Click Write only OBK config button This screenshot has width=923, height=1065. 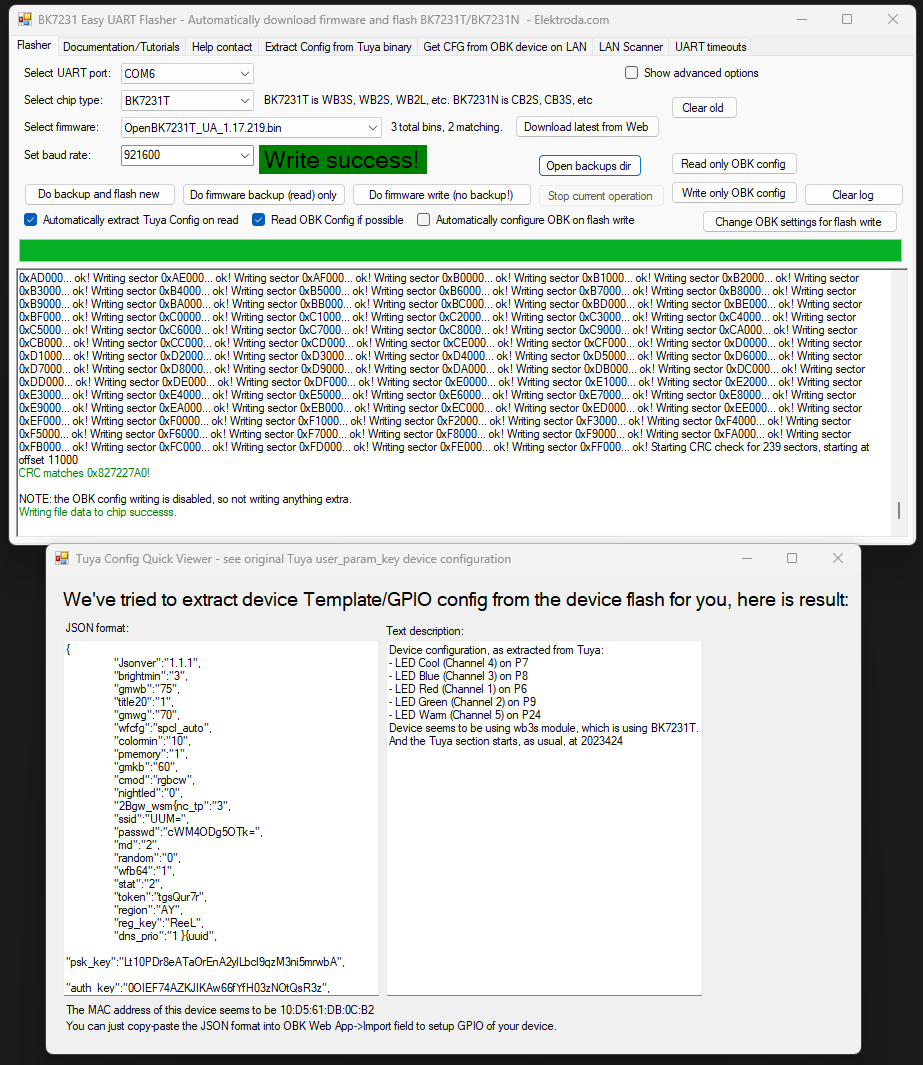pos(734,193)
